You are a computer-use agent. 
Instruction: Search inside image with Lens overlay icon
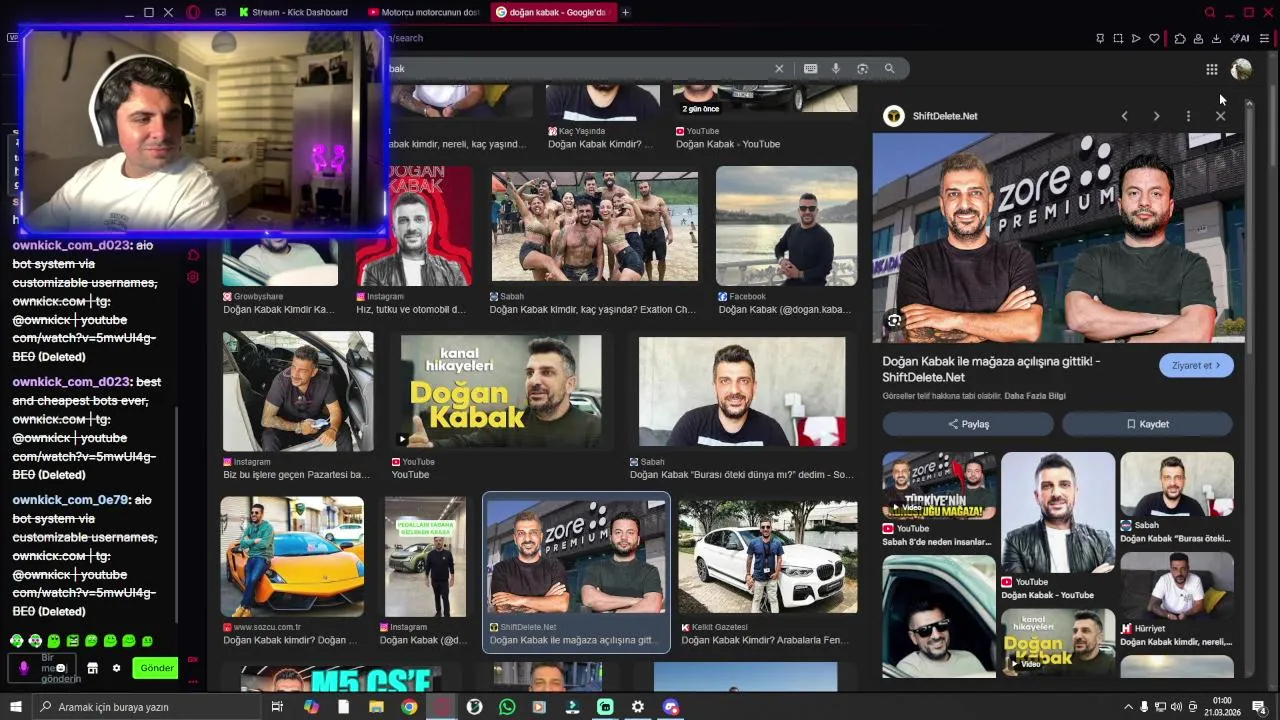click(894, 320)
